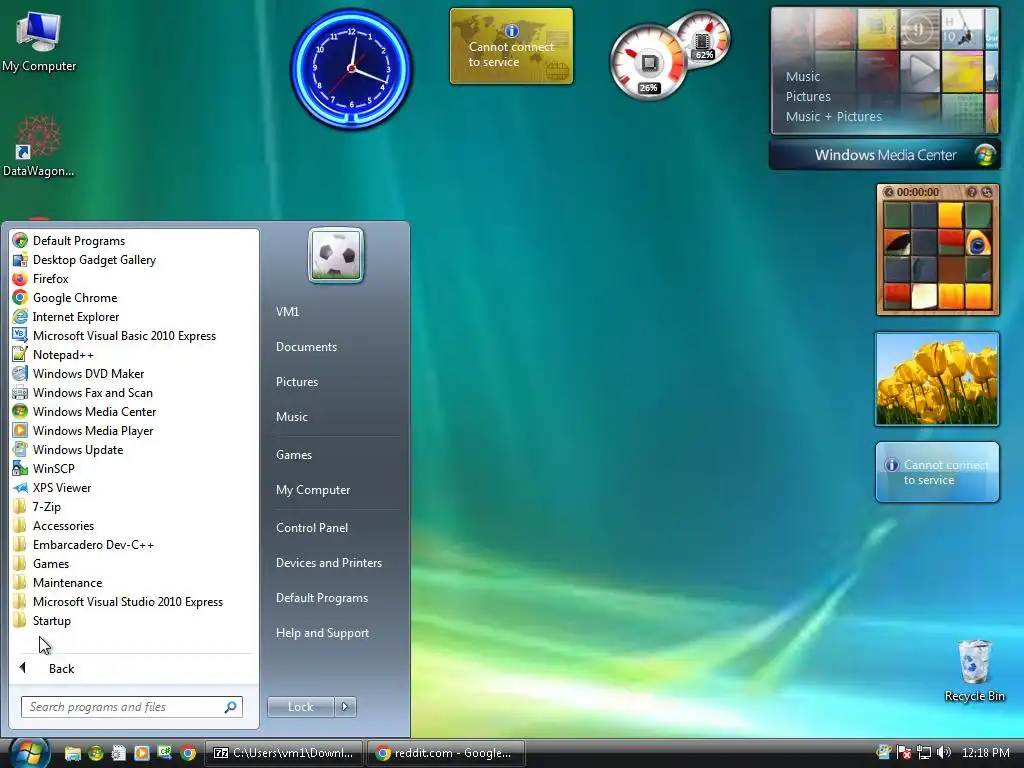Screen dimensions: 1024x768
Task: Launch Windows Media Player from the quick launch
Action: (142, 754)
